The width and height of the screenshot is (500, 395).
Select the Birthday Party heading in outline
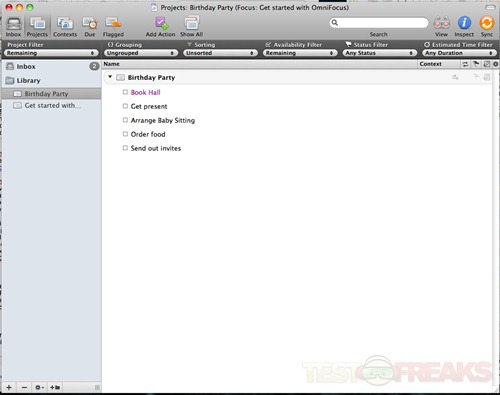coord(151,78)
